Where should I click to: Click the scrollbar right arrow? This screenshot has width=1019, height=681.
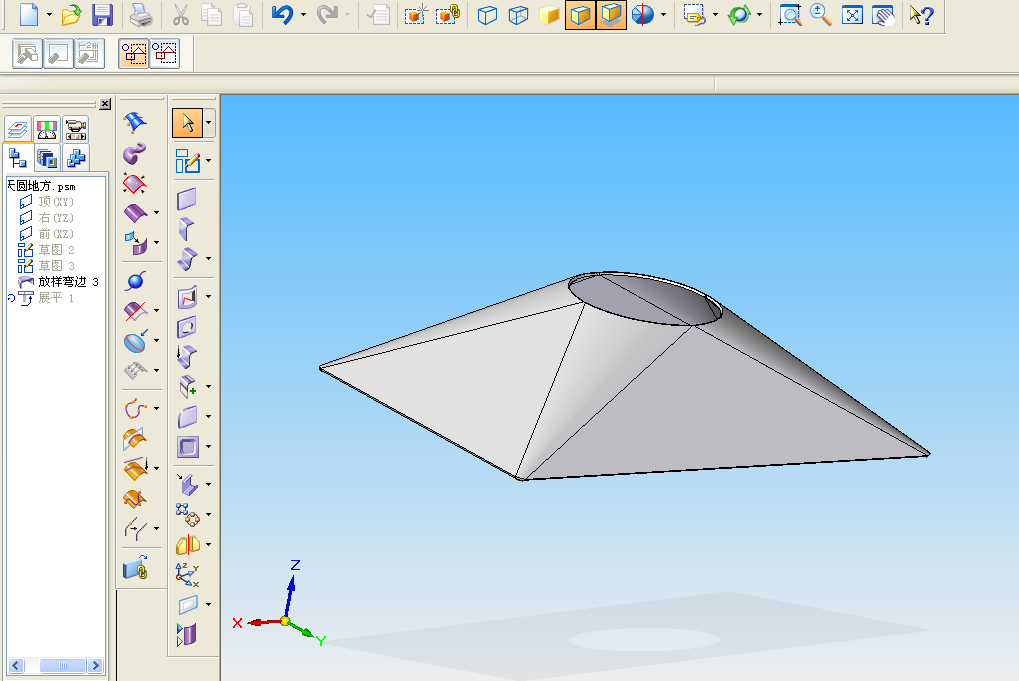coord(96,665)
